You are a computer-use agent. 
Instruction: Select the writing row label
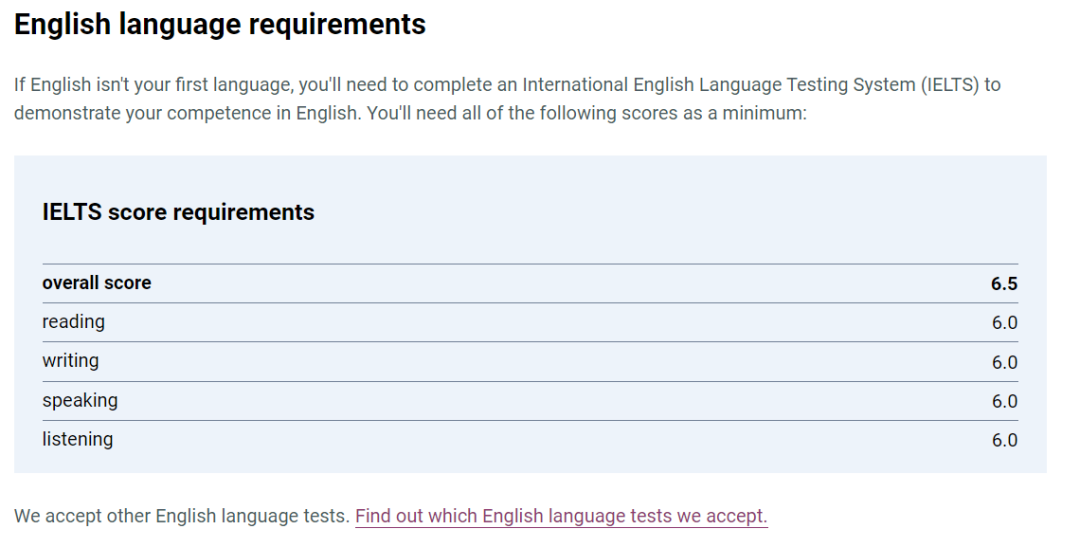point(70,361)
